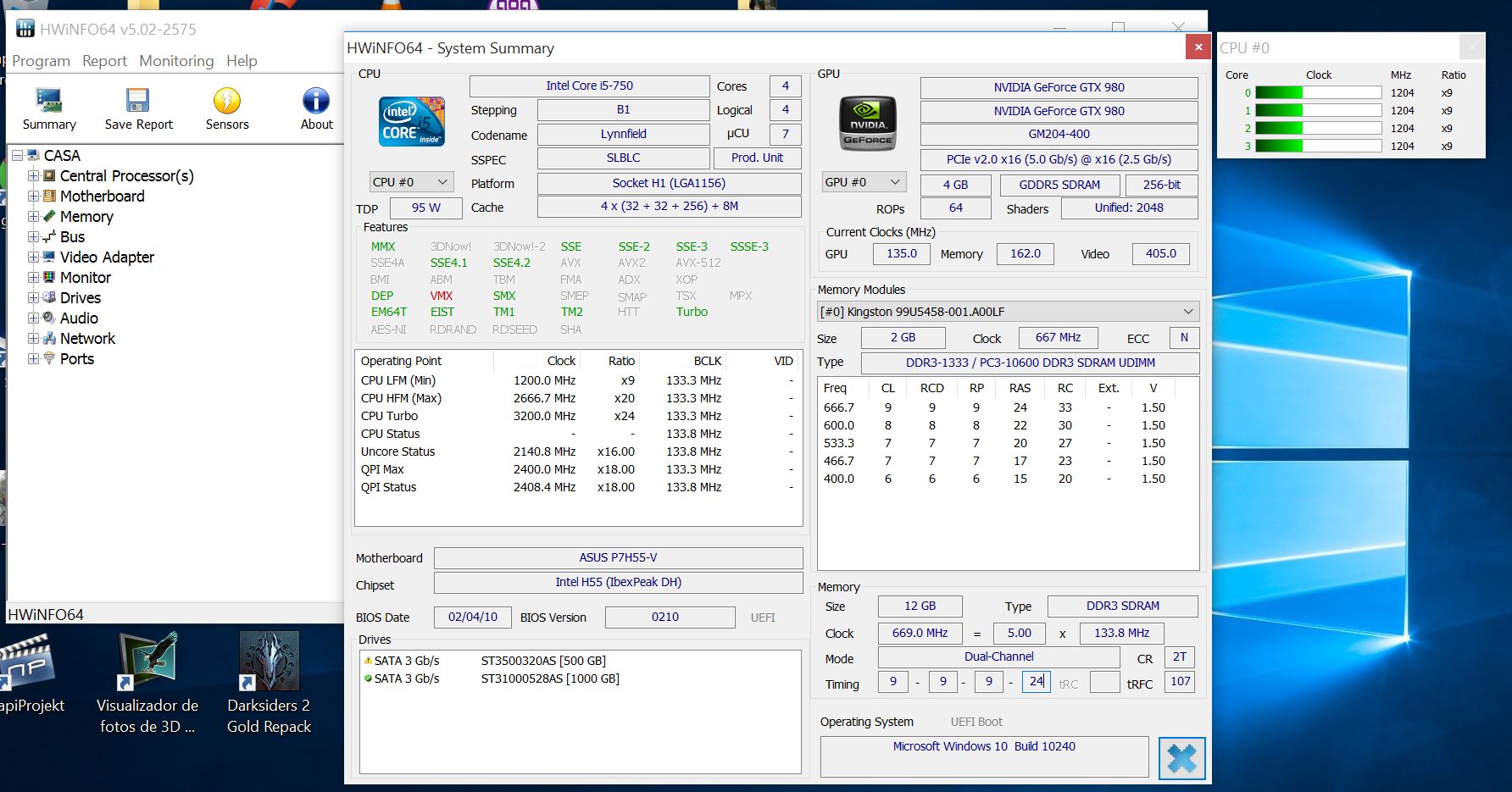Expand the Video Adapter tree node
The height and width of the screenshot is (792, 1512).
(33, 257)
